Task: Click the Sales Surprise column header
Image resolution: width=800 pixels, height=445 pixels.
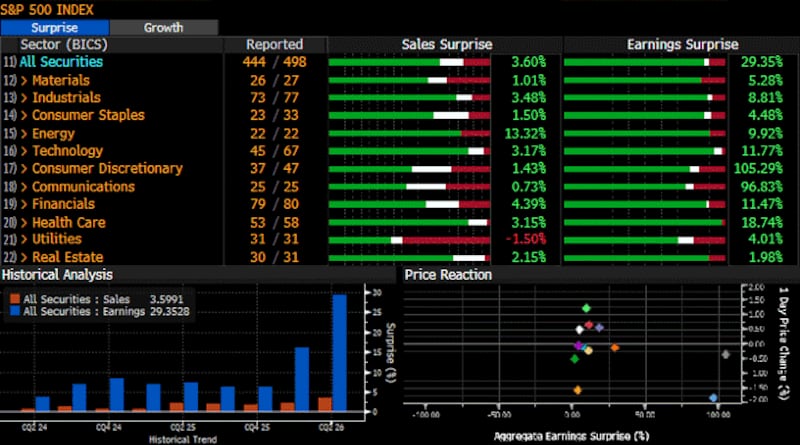Action: [x=446, y=45]
